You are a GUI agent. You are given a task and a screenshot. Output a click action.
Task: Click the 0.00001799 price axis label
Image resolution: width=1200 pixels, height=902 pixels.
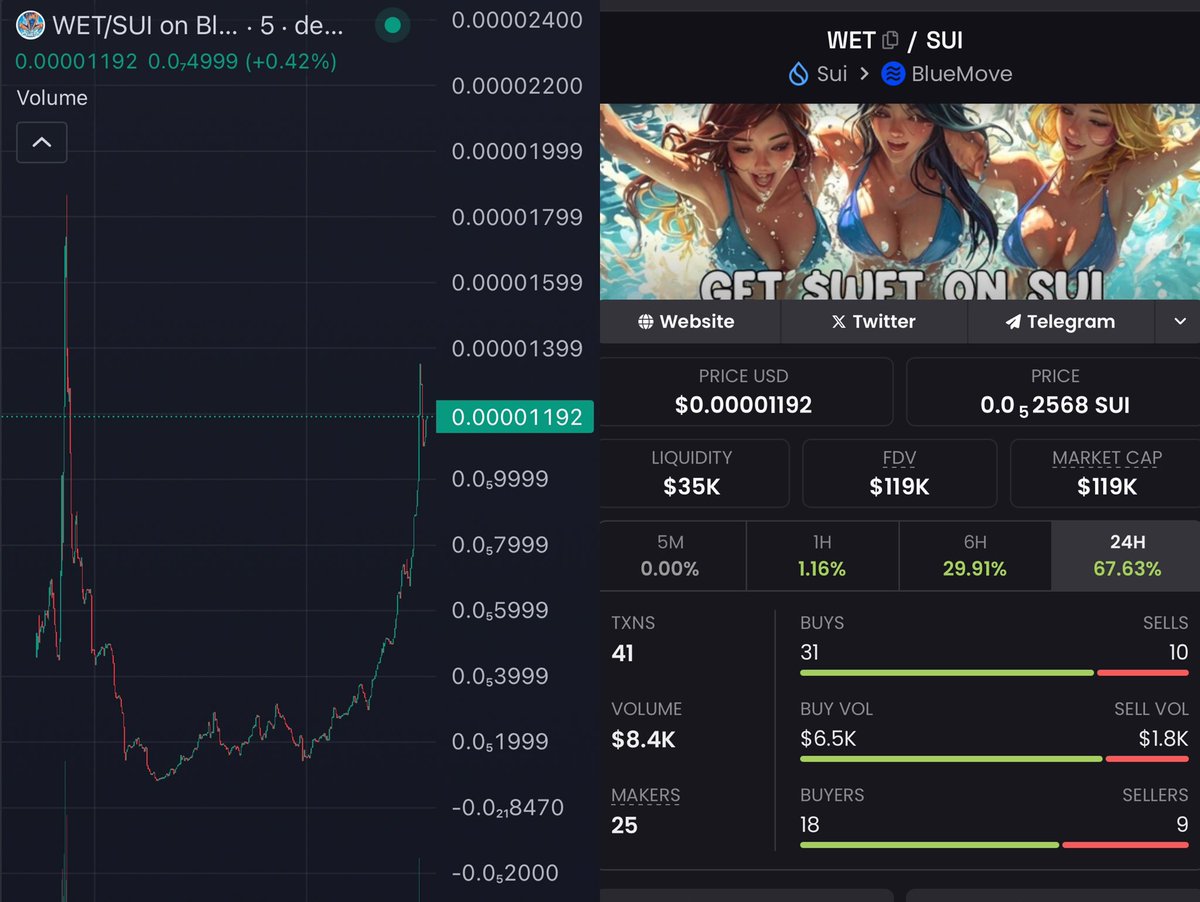click(x=517, y=217)
